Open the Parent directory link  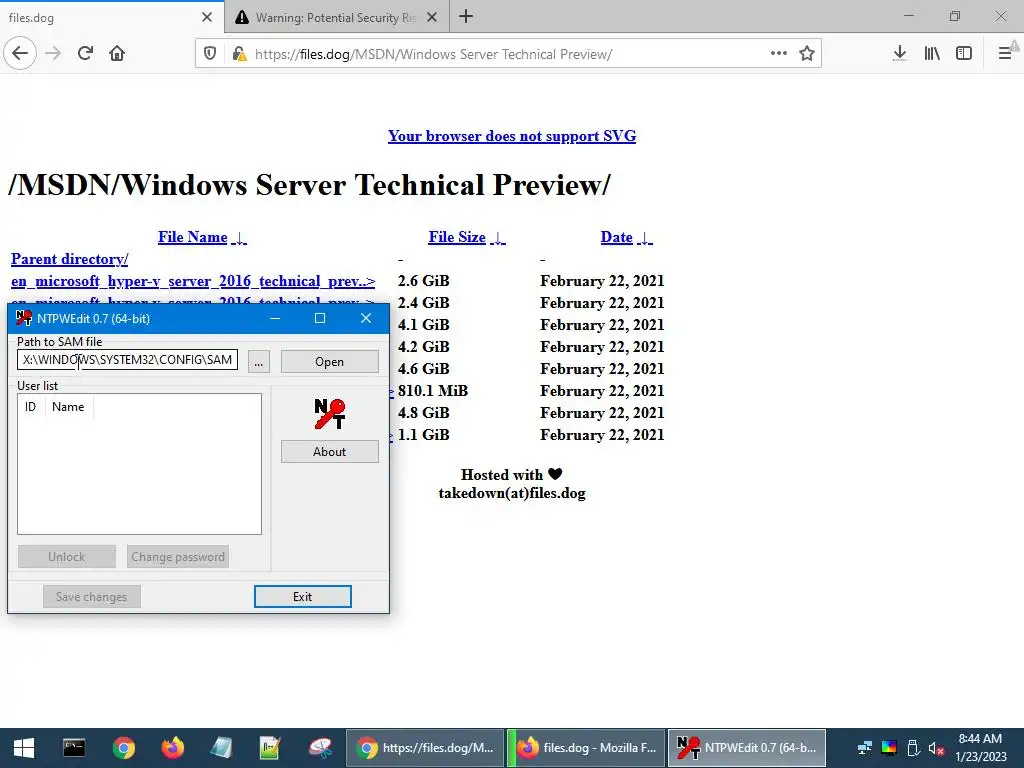(69, 259)
